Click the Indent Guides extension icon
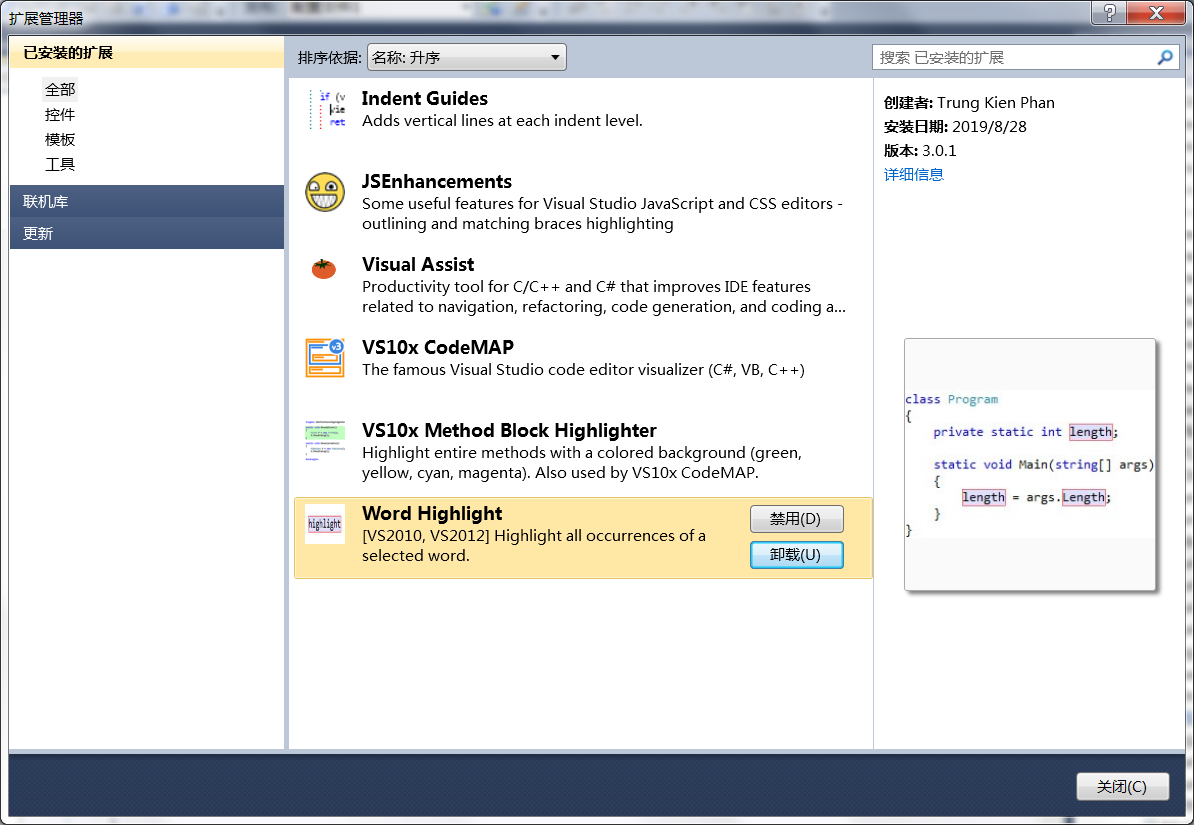Viewport: 1194px width, 825px height. [325, 108]
